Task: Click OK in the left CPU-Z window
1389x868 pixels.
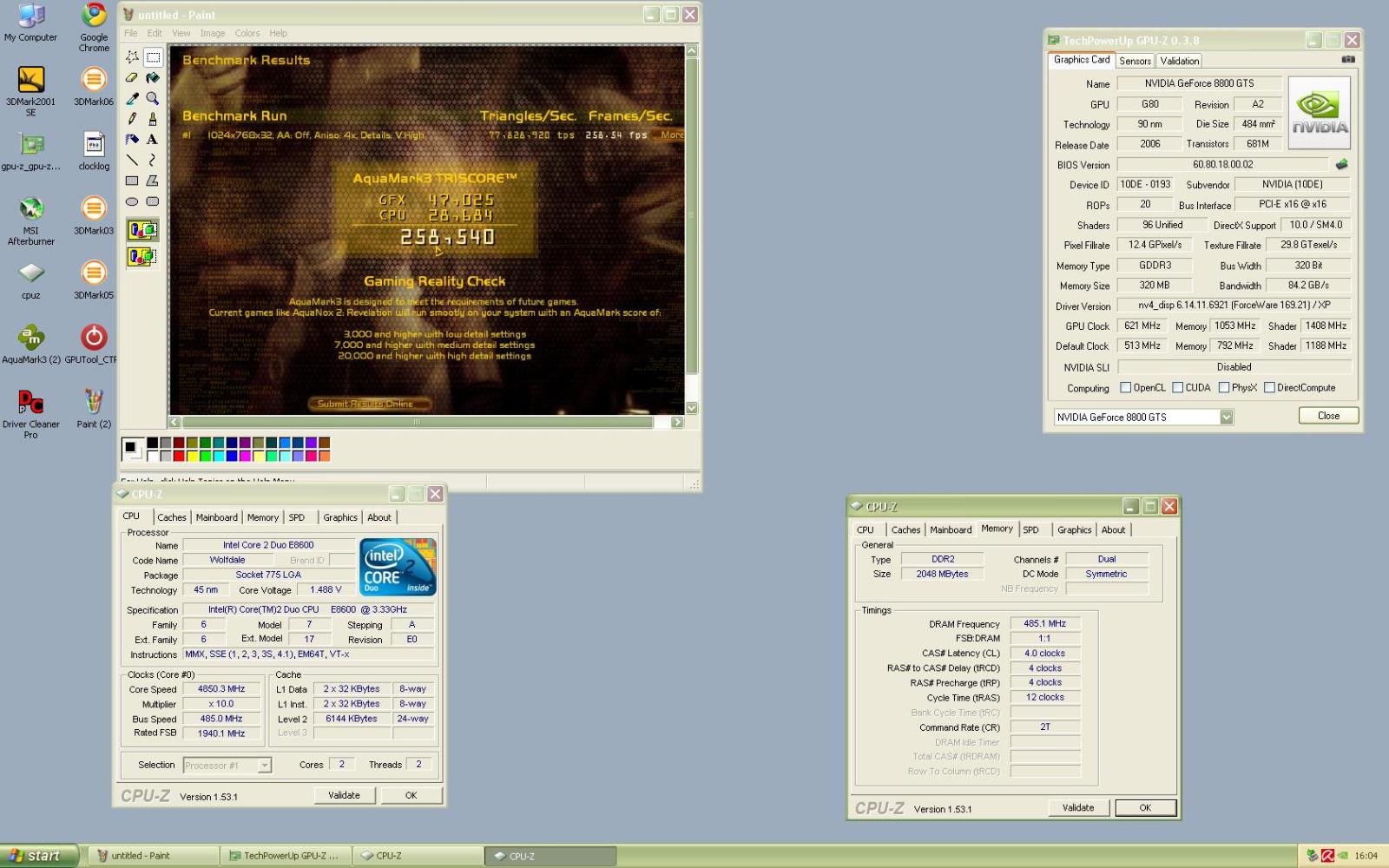Action: click(411, 795)
